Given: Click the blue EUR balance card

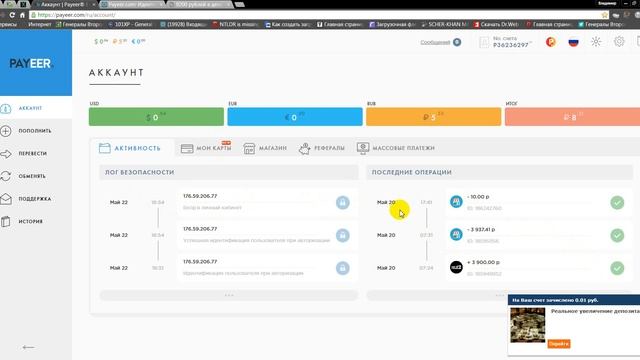Looking at the screenshot, I should [x=295, y=117].
